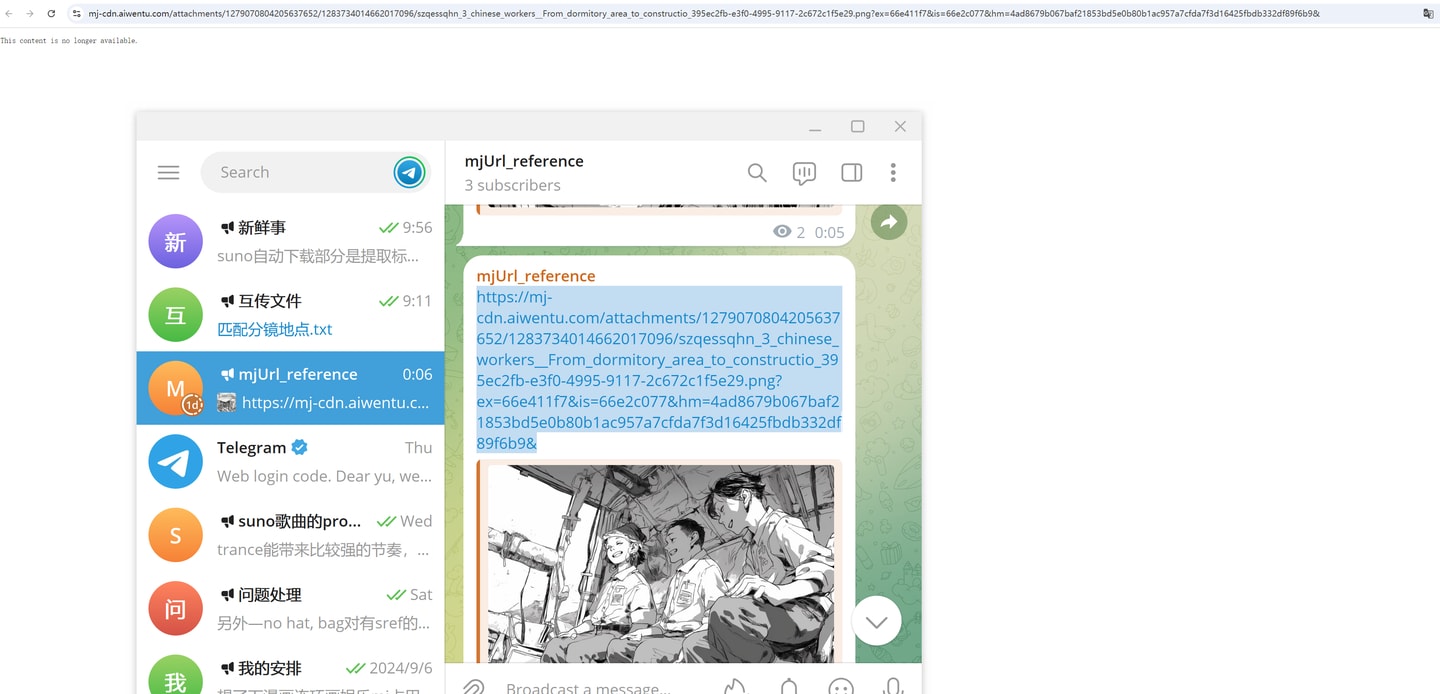1440x694 pixels.
Task: Click the eye views icon showing 2
Action: tap(782, 232)
